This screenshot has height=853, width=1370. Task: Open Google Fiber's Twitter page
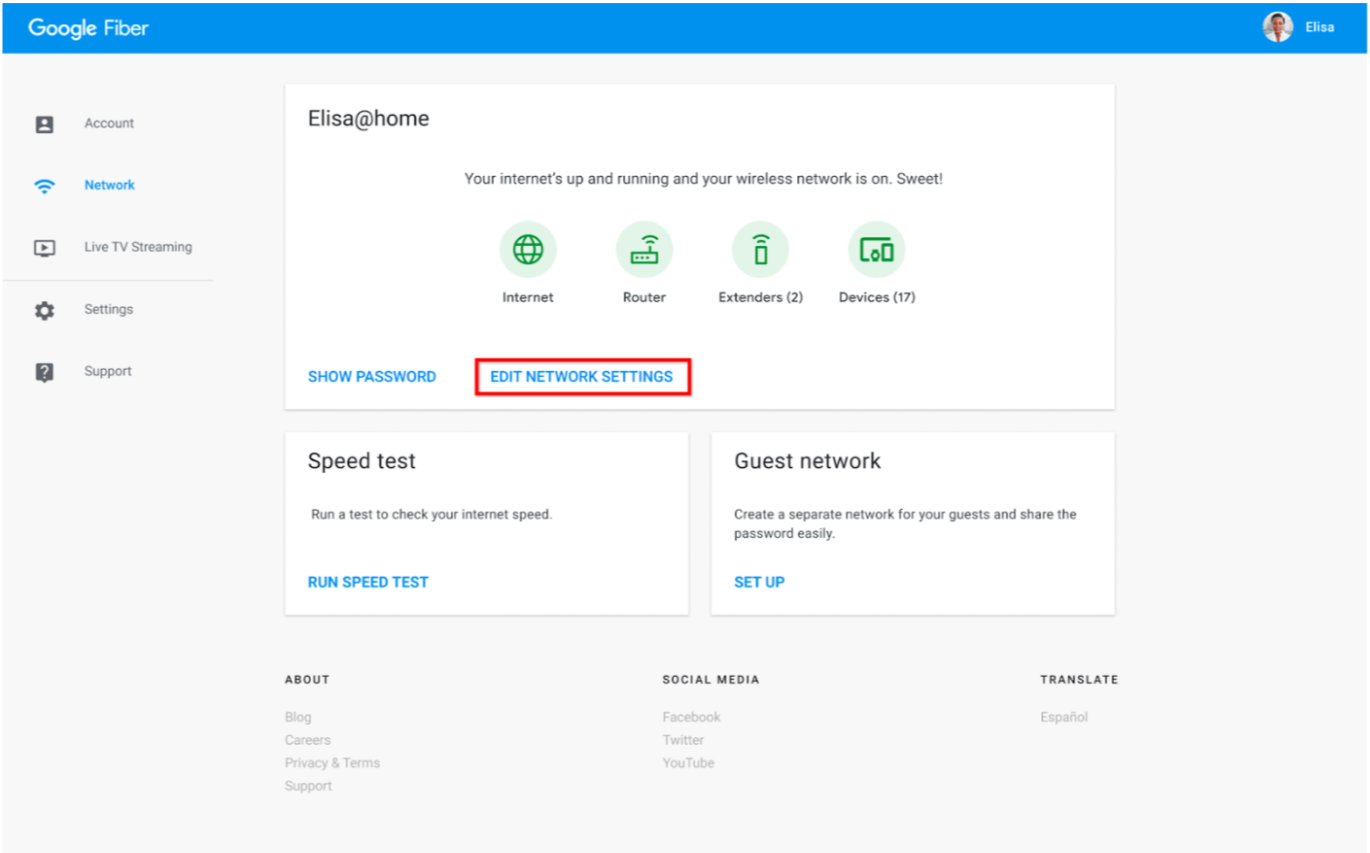(x=683, y=739)
